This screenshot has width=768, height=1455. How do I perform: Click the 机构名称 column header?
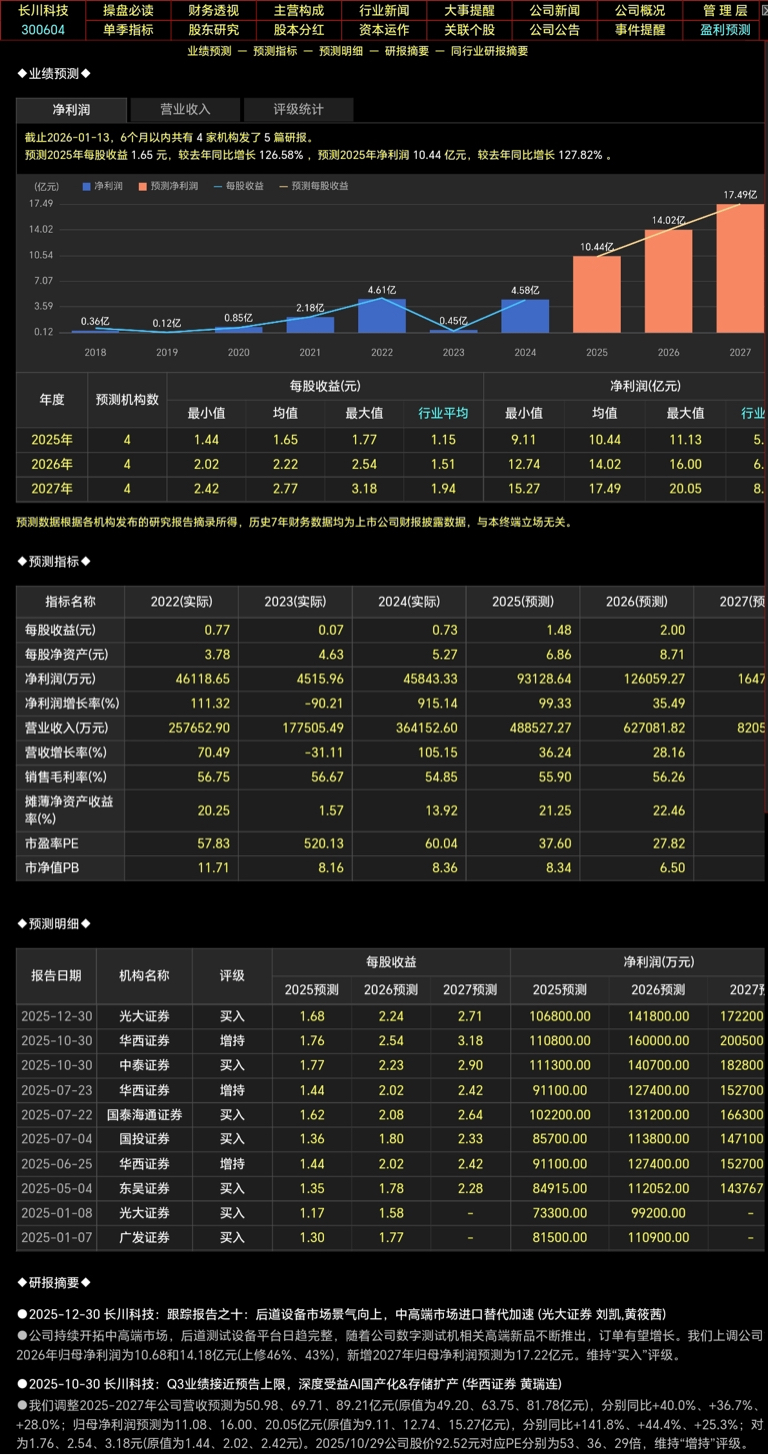(144, 976)
